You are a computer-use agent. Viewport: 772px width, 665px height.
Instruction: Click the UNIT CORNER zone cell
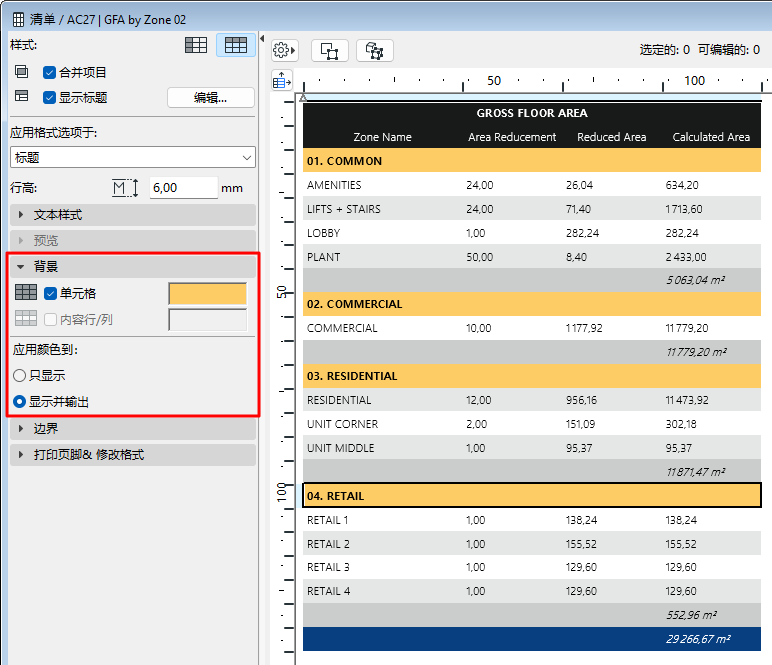[342, 423]
